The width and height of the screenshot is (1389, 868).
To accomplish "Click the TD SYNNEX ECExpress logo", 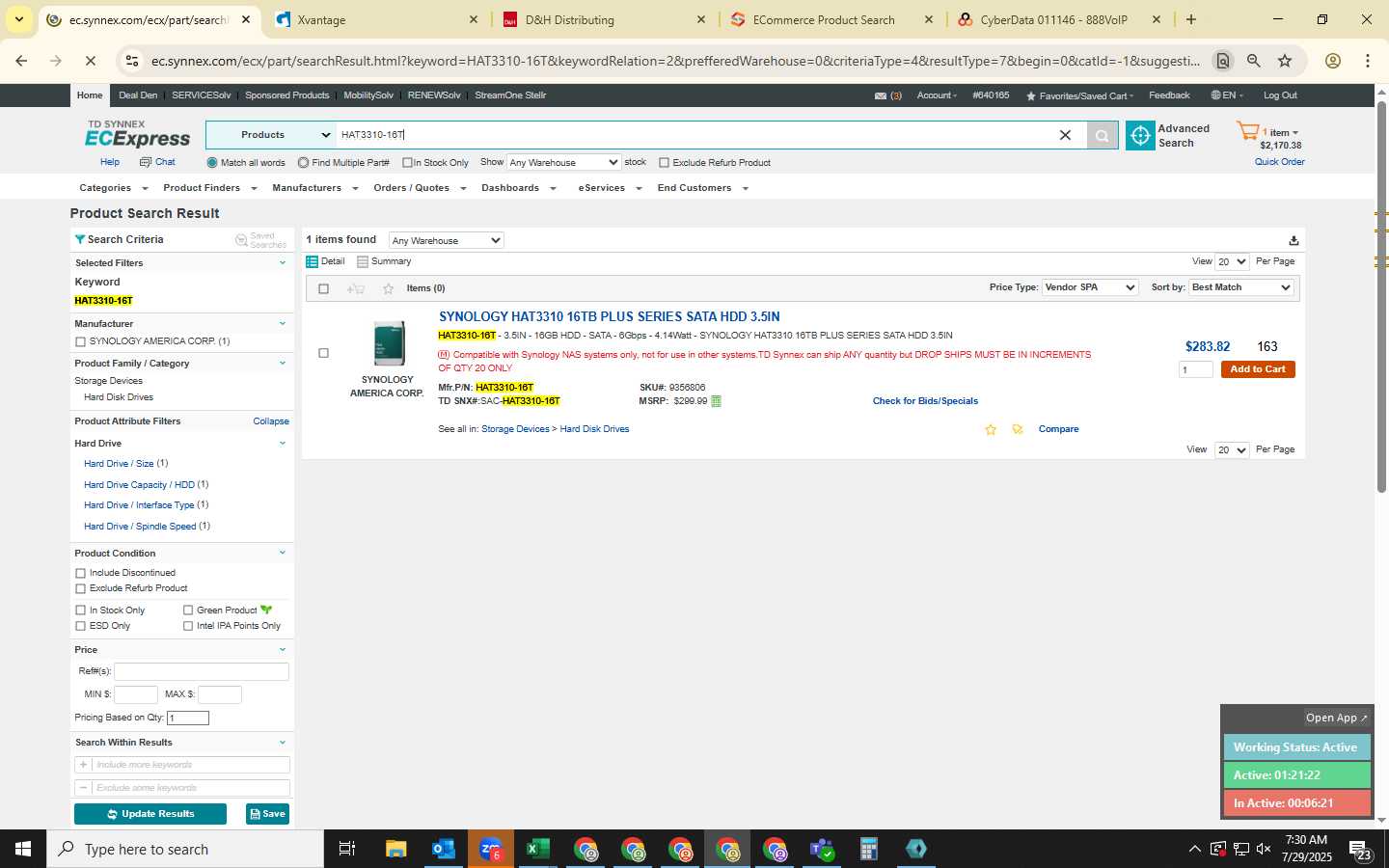I will point(138,135).
